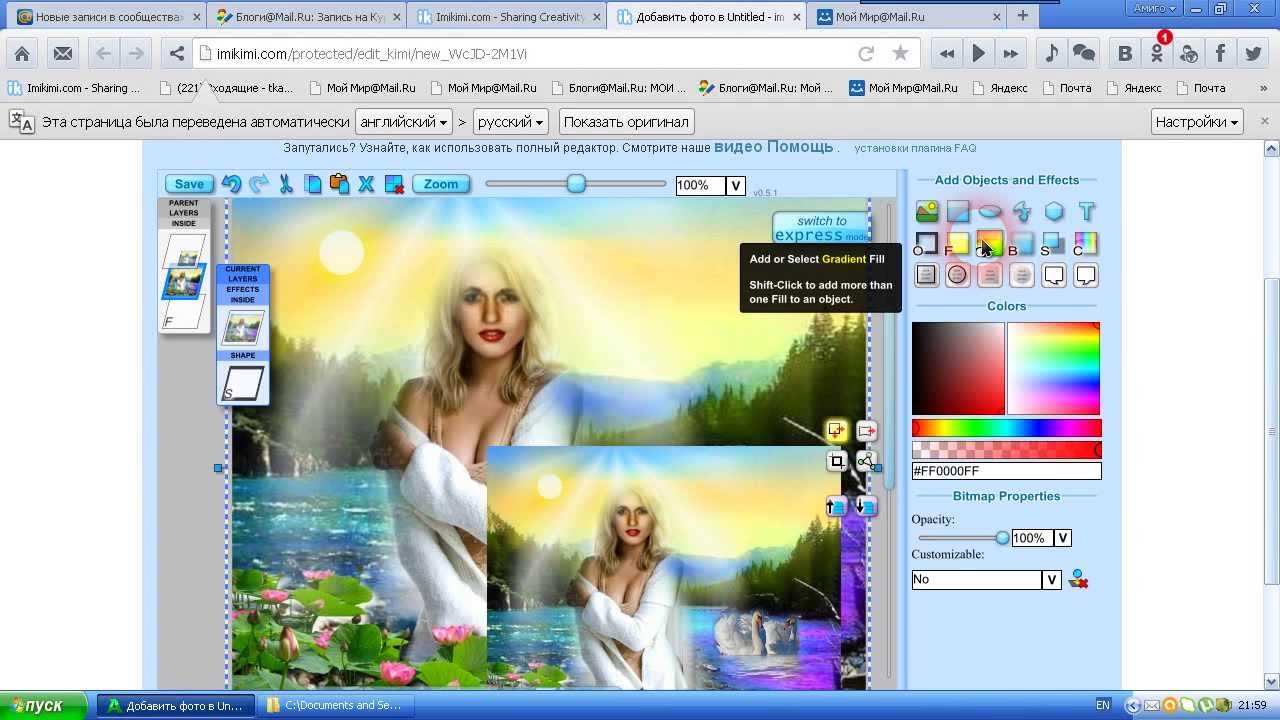Move layer up with the arrow icon
The width and height of the screenshot is (1280, 720).
pos(836,507)
